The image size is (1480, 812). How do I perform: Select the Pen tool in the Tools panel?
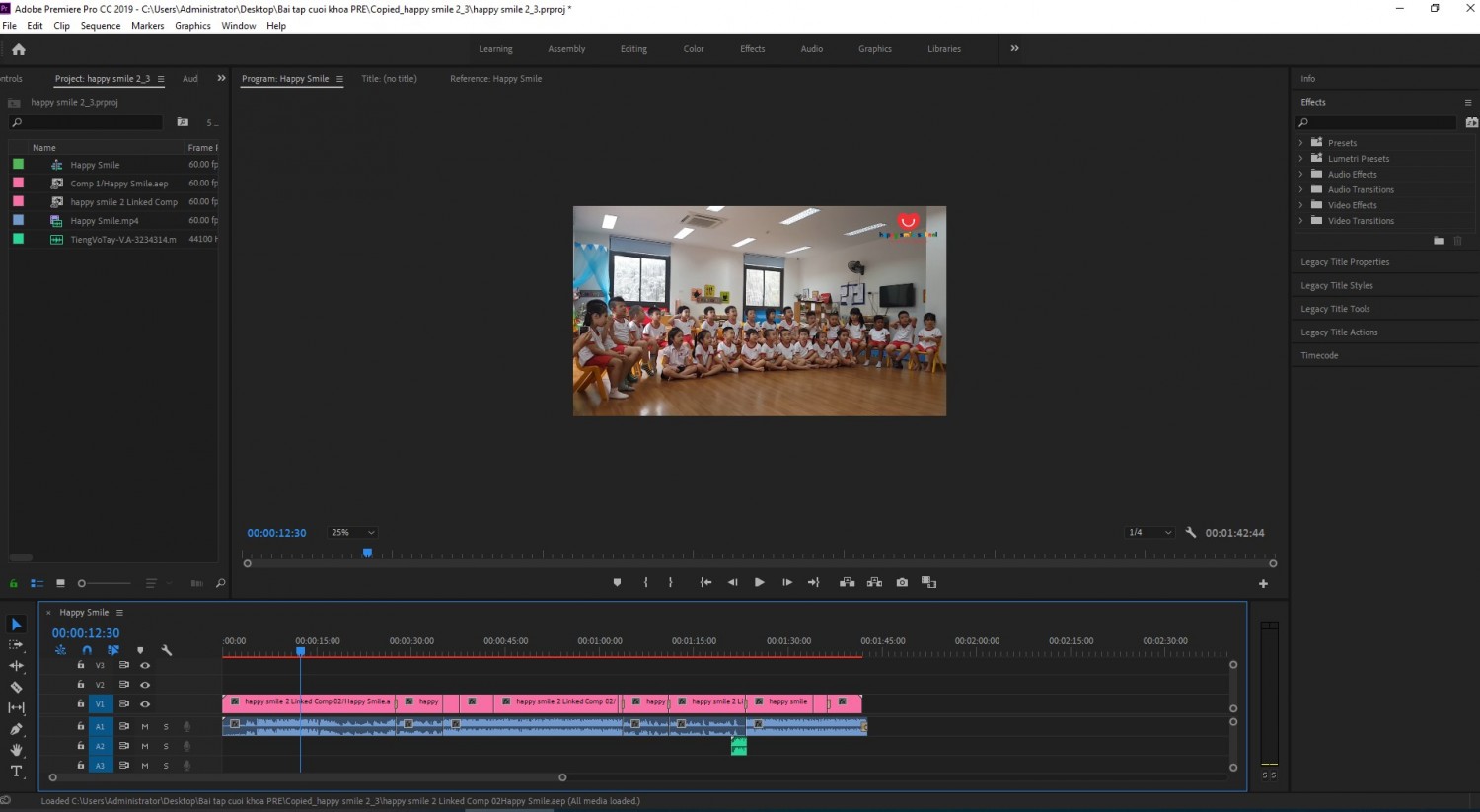coord(16,729)
